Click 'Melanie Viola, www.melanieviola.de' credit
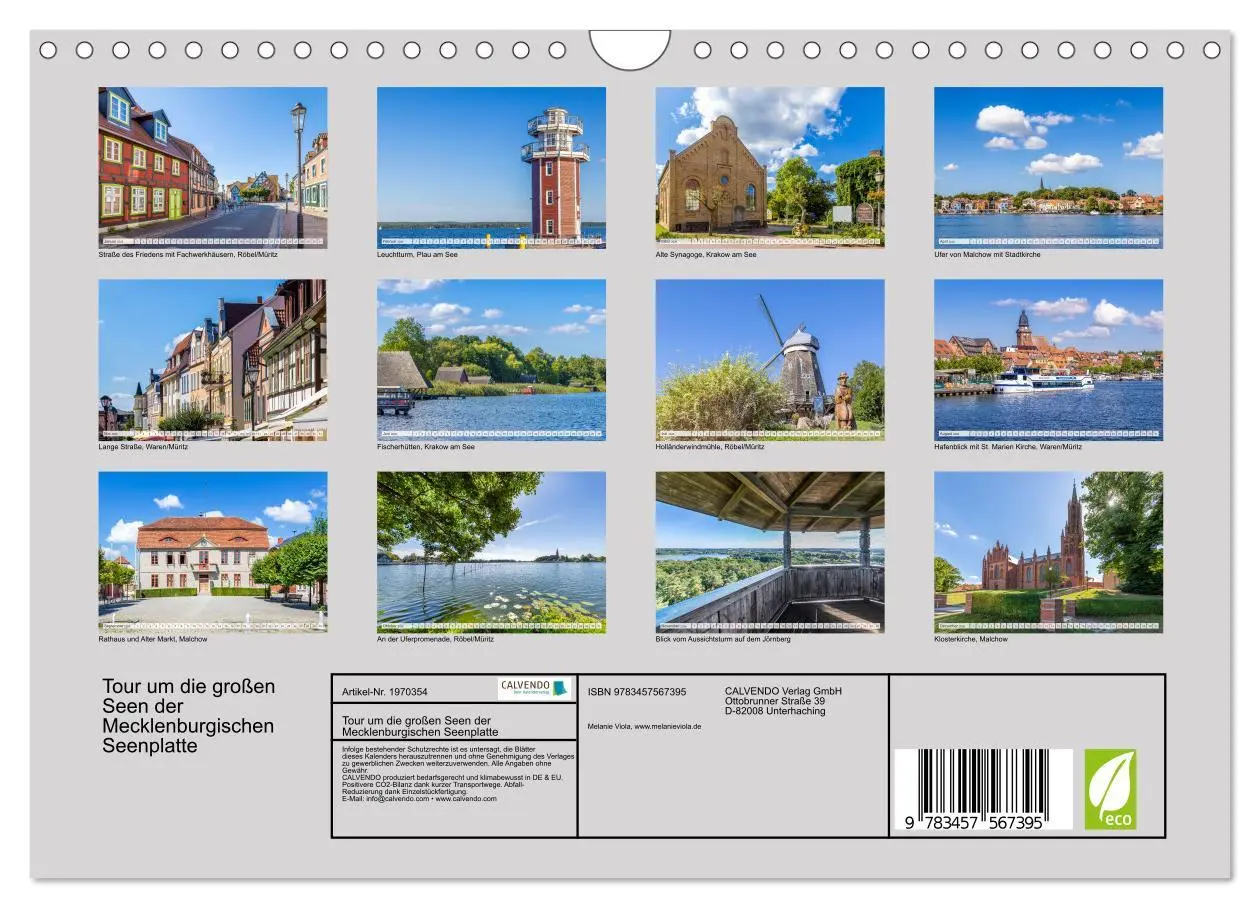 click(644, 726)
